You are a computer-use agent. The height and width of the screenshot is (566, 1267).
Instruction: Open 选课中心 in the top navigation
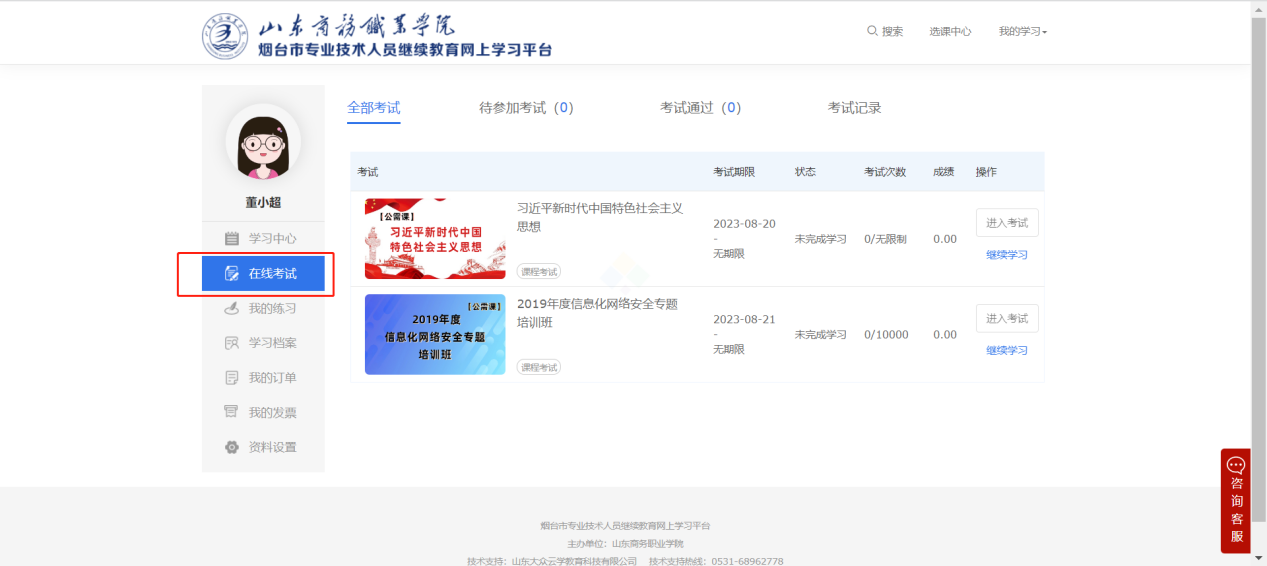pyautogui.click(x=950, y=32)
